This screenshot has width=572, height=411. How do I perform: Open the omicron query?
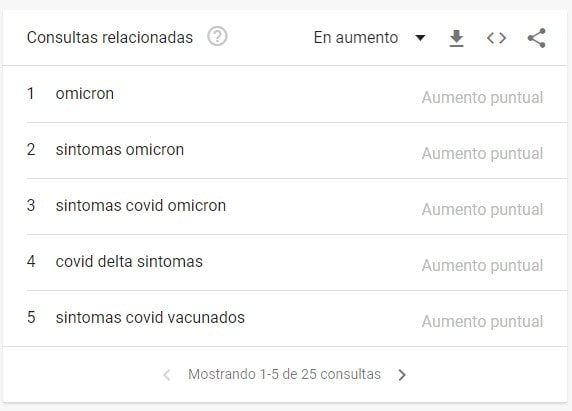tap(85, 94)
